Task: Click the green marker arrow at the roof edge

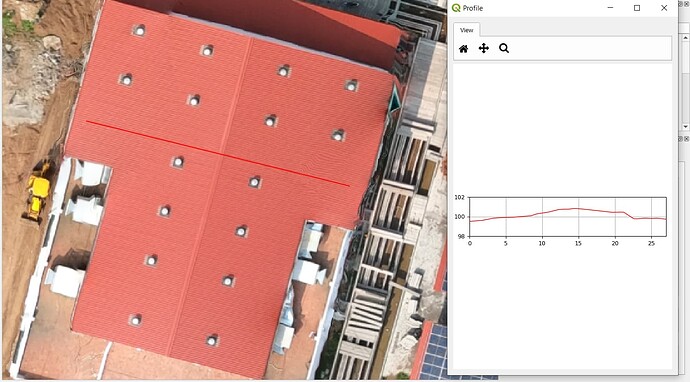Action: pos(394,100)
